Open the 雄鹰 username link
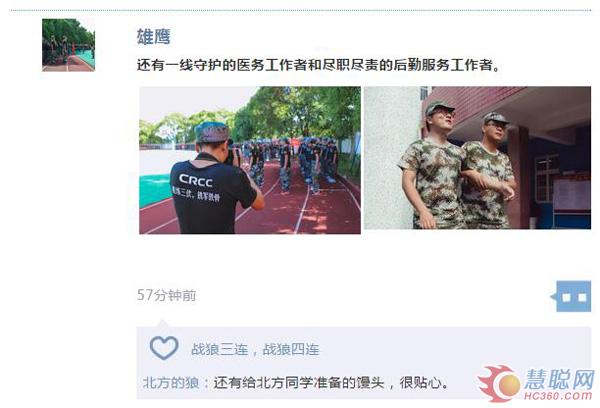 [153, 37]
